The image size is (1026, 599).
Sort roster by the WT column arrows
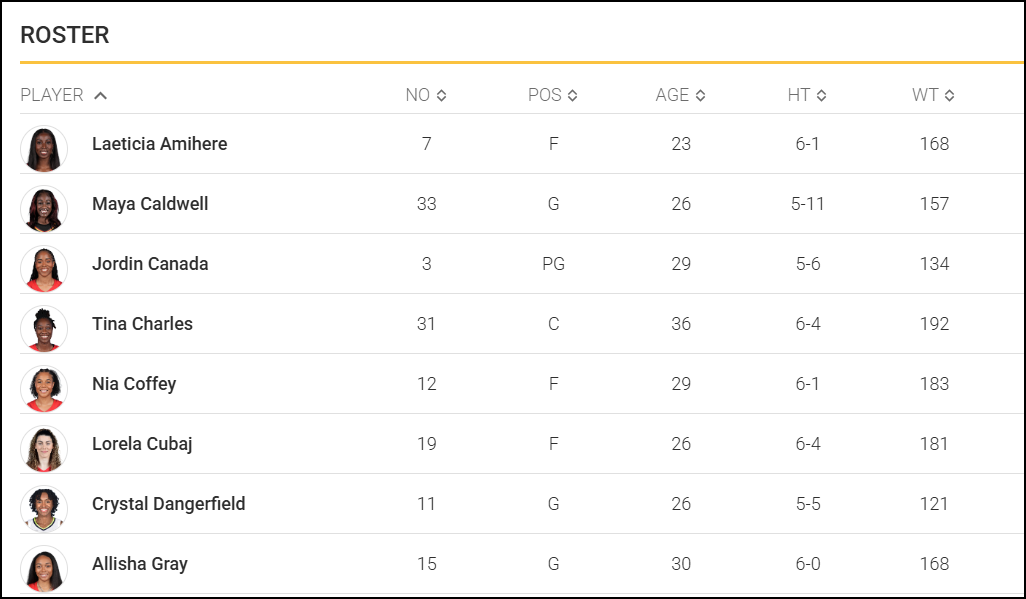coord(949,96)
